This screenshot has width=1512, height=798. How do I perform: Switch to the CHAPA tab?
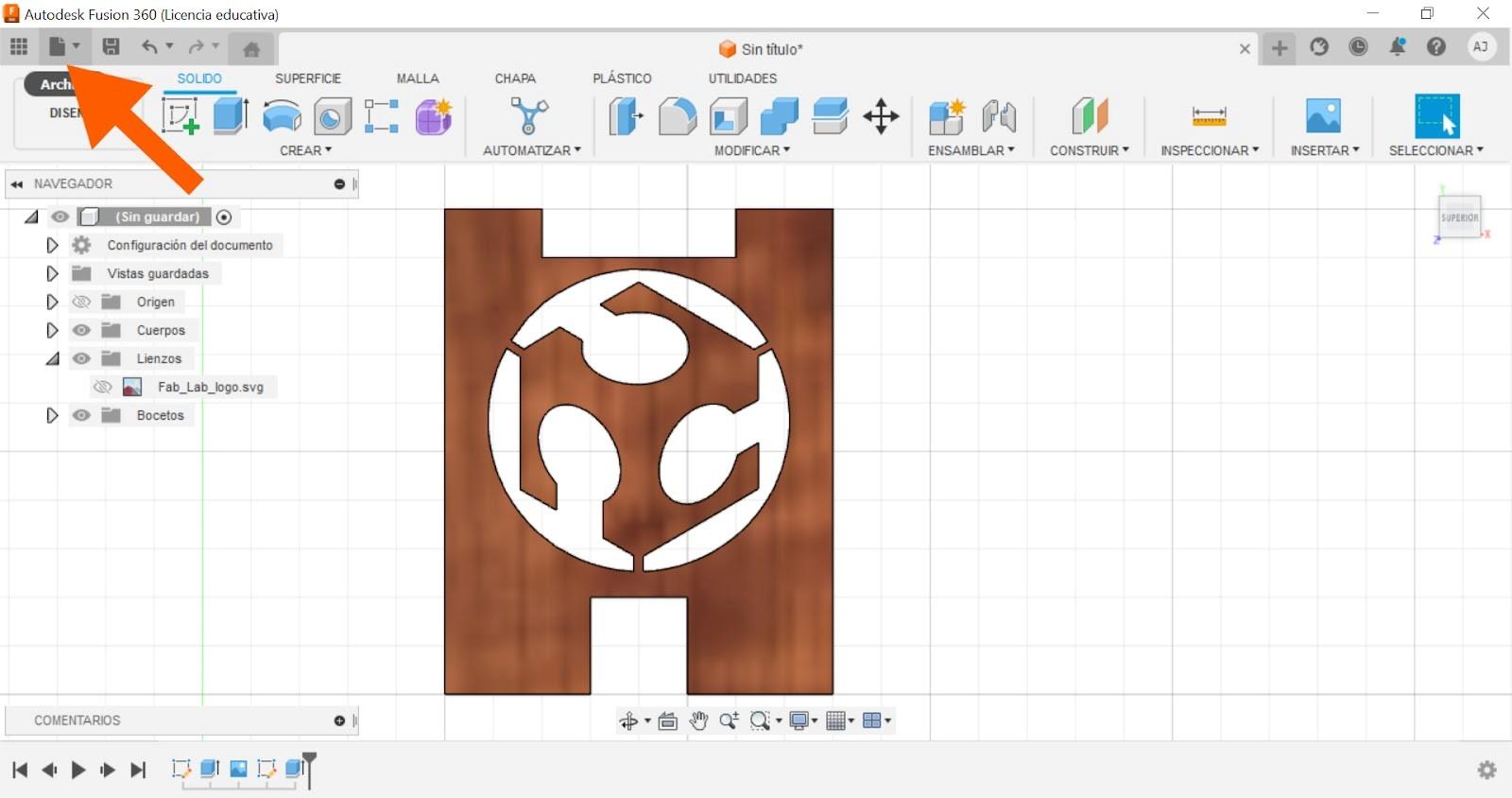[515, 78]
